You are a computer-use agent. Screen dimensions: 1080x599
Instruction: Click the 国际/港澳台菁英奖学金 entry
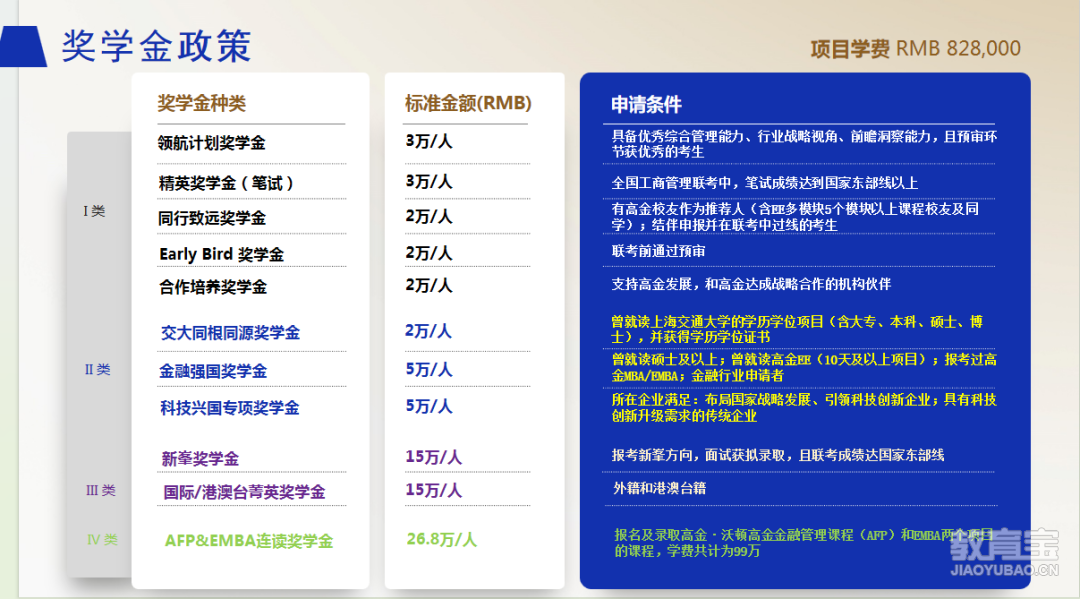click(x=244, y=492)
